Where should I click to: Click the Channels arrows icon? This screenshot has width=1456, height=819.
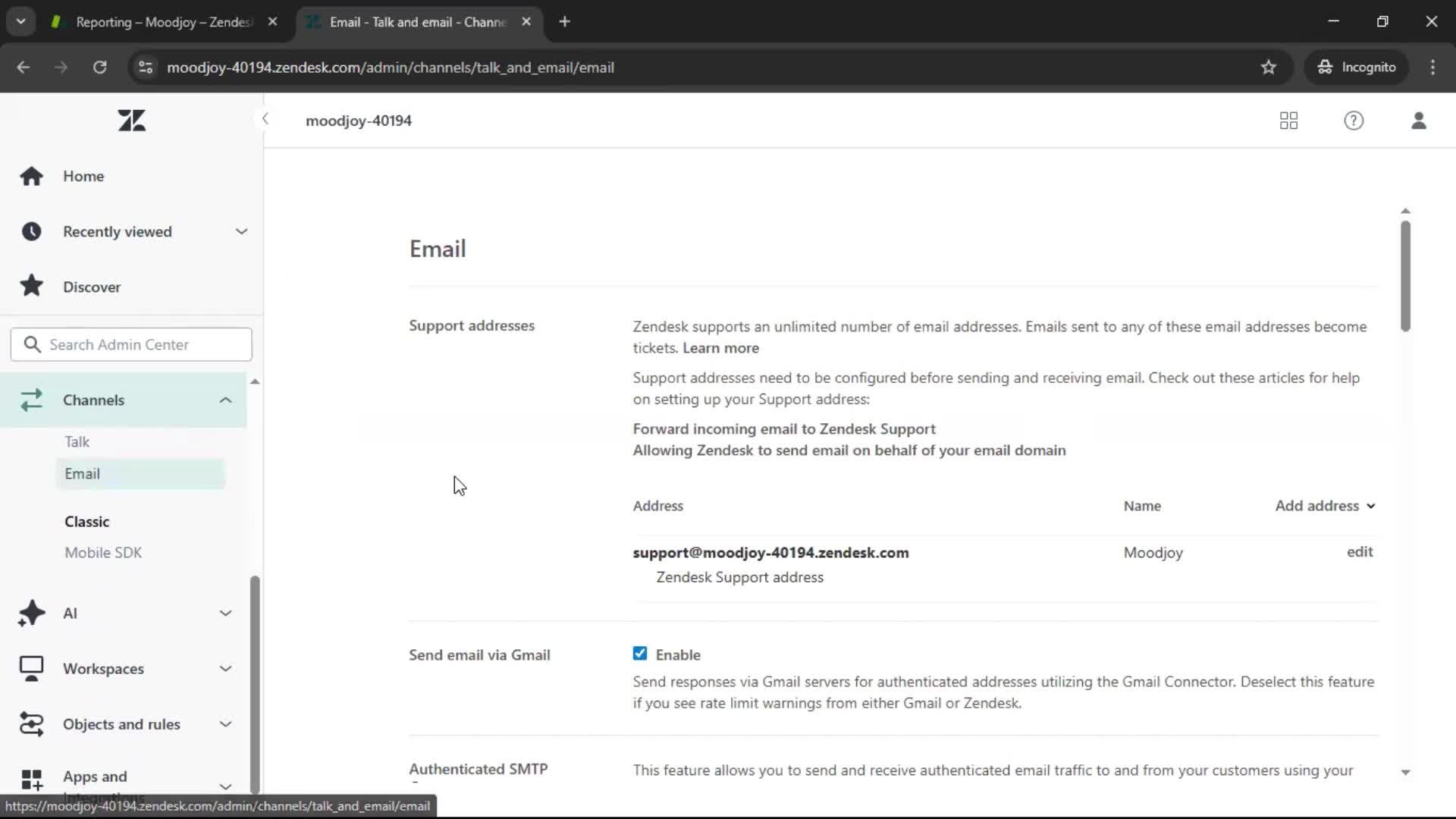point(31,400)
